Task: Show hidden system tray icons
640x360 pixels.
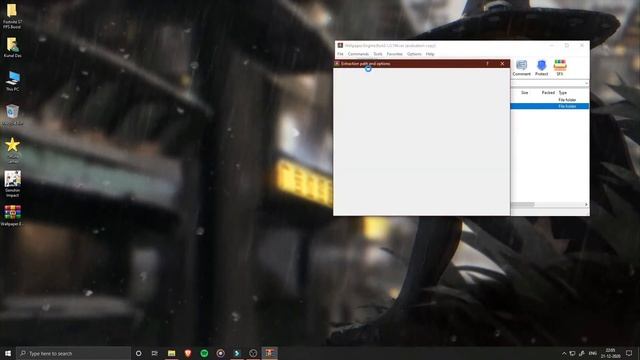Action: click(564, 353)
